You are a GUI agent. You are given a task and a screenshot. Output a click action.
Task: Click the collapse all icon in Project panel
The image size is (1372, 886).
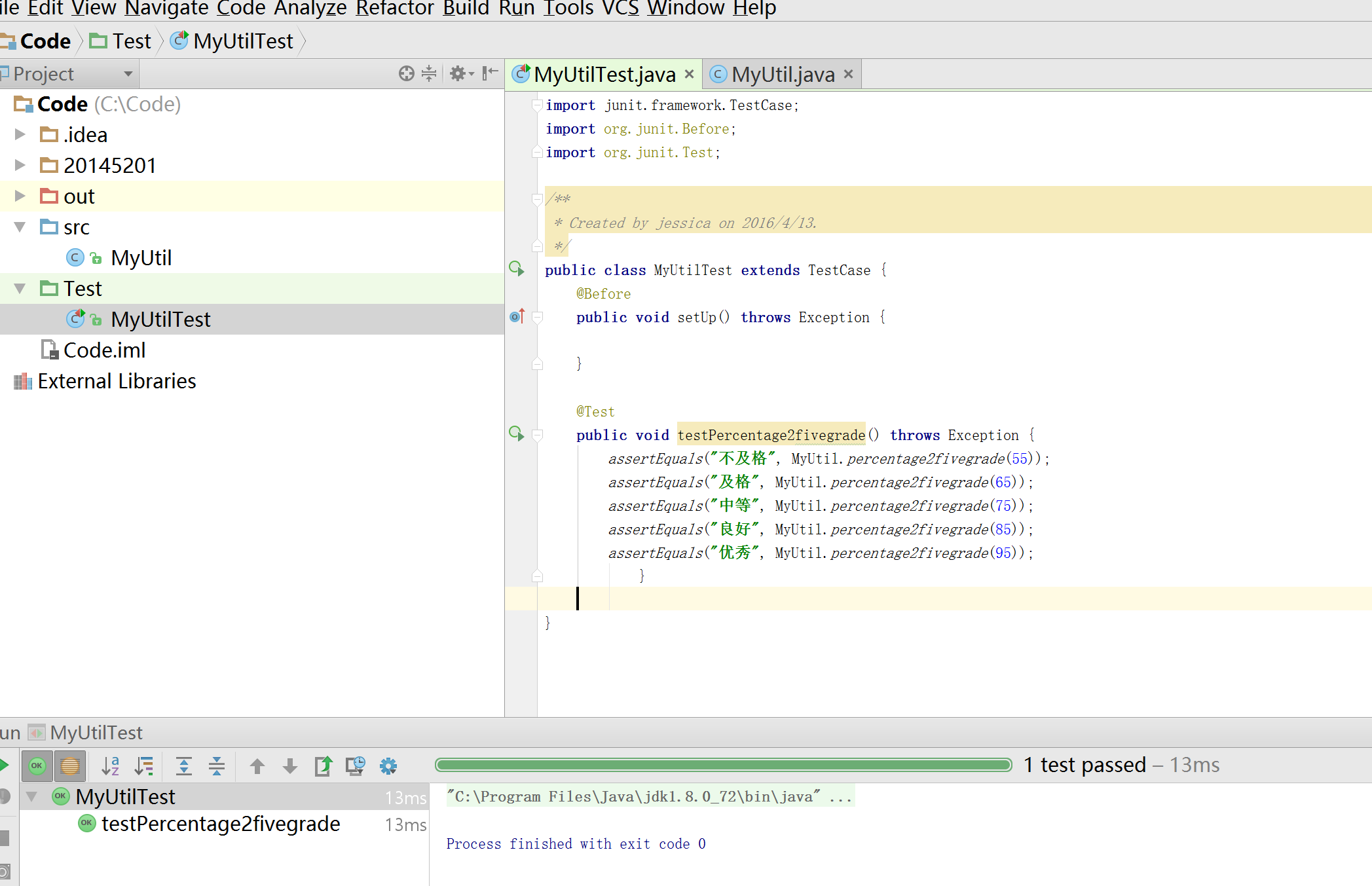click(x=429, y=73)
